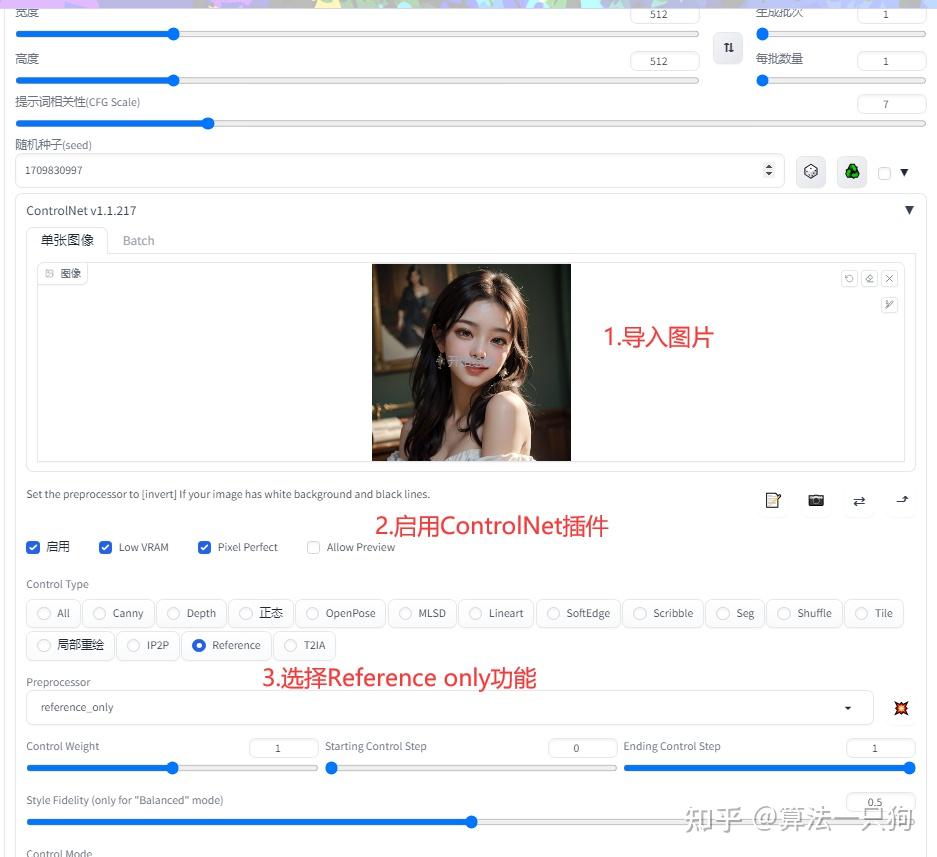
Task: Click the explosion icon beside the preprocessor dropdown
Action: pos(901,707)
